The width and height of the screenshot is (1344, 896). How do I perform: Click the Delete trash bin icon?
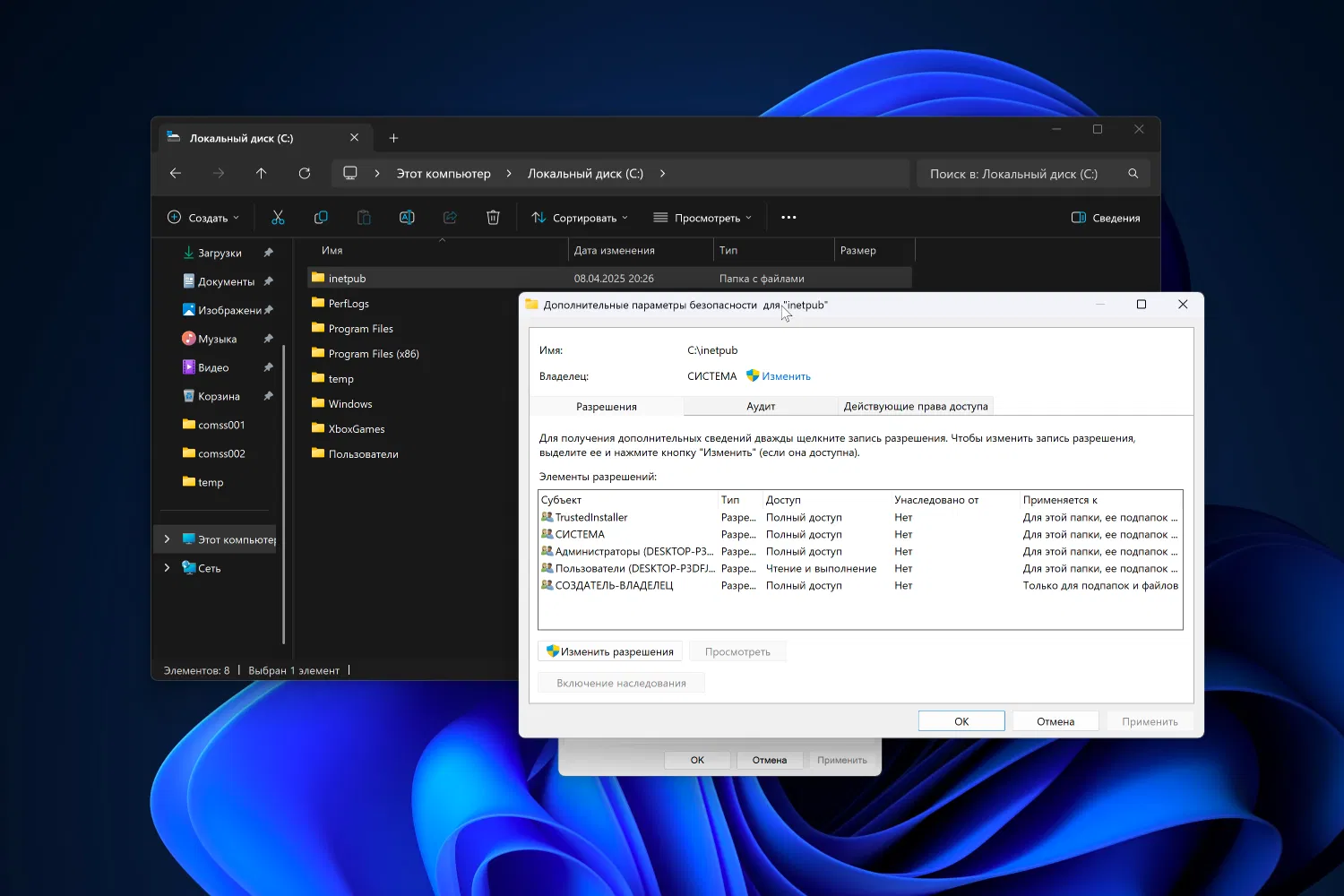click(493, 218)
